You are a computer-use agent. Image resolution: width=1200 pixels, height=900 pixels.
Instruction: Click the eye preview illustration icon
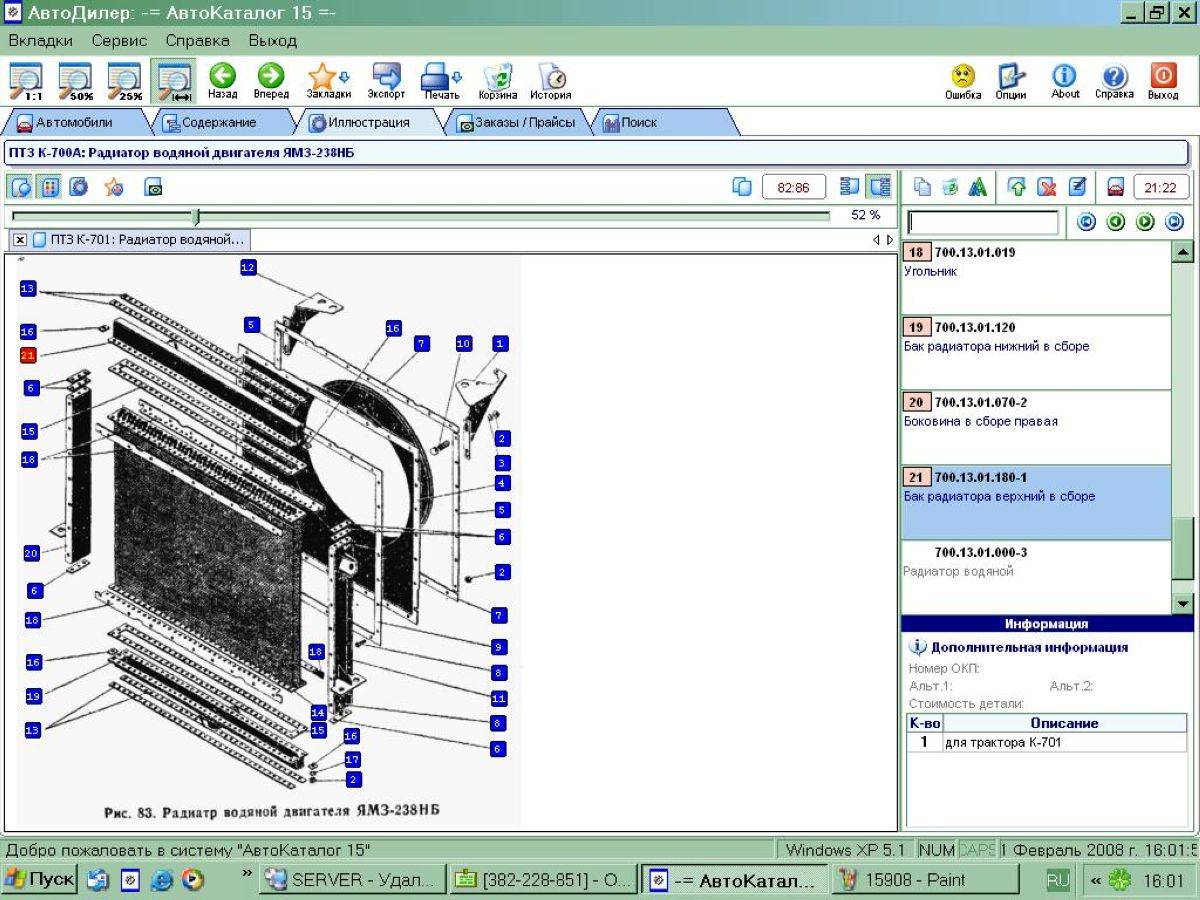click(154, 187)
